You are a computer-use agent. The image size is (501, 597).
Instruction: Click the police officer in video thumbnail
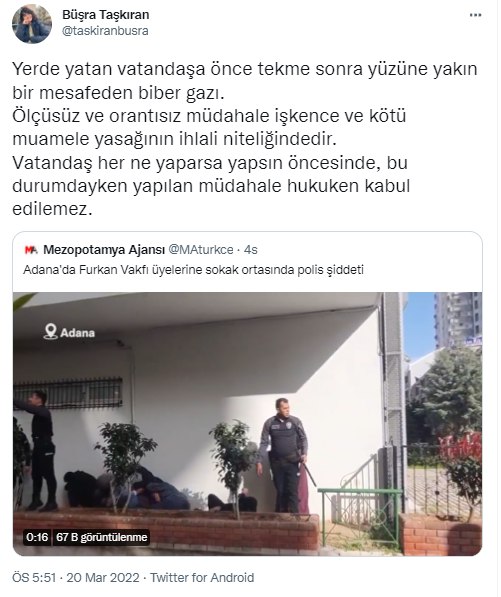pyautogui.click(x=282, y=455)
